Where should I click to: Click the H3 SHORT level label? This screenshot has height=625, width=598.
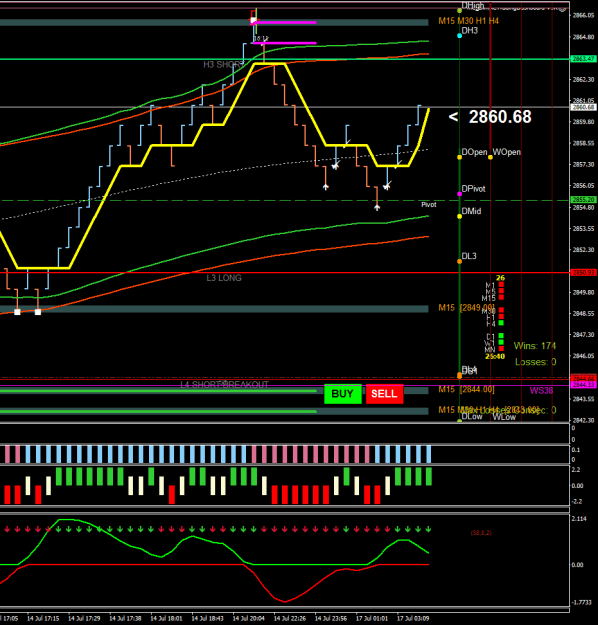[222, 65]
